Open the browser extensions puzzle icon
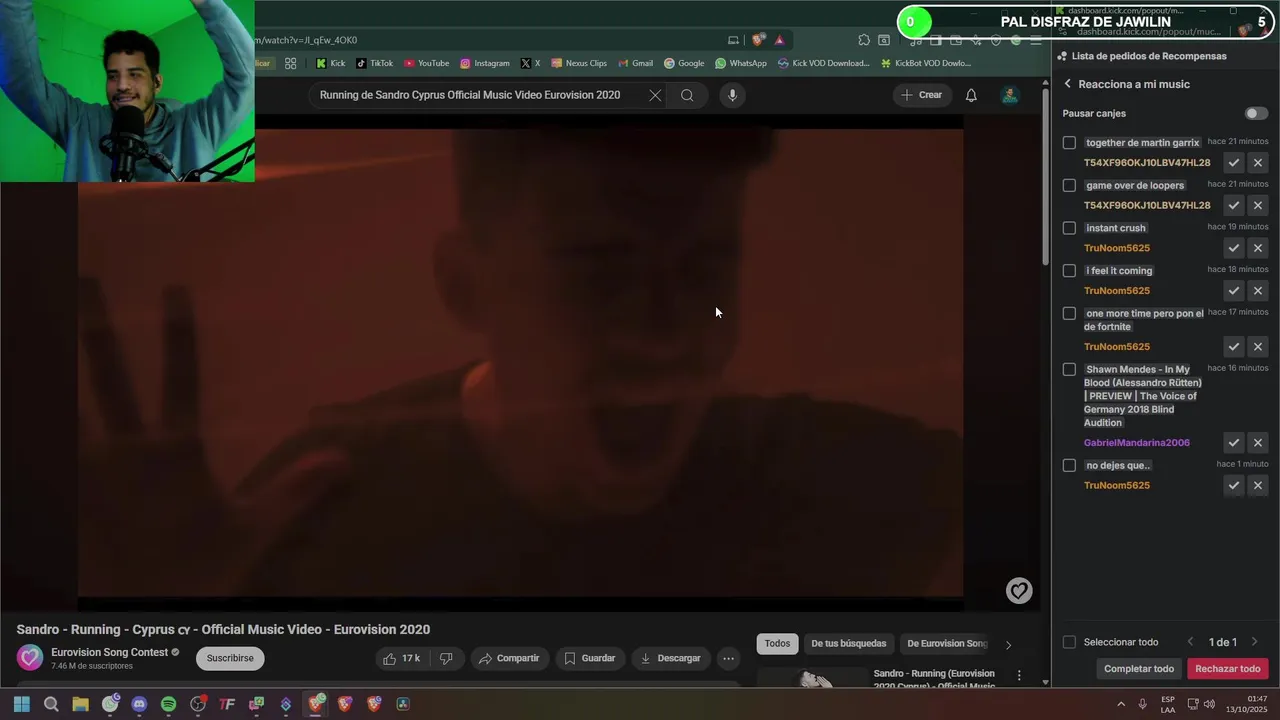Screen dimensions: 1280x720 click(864, 40)
